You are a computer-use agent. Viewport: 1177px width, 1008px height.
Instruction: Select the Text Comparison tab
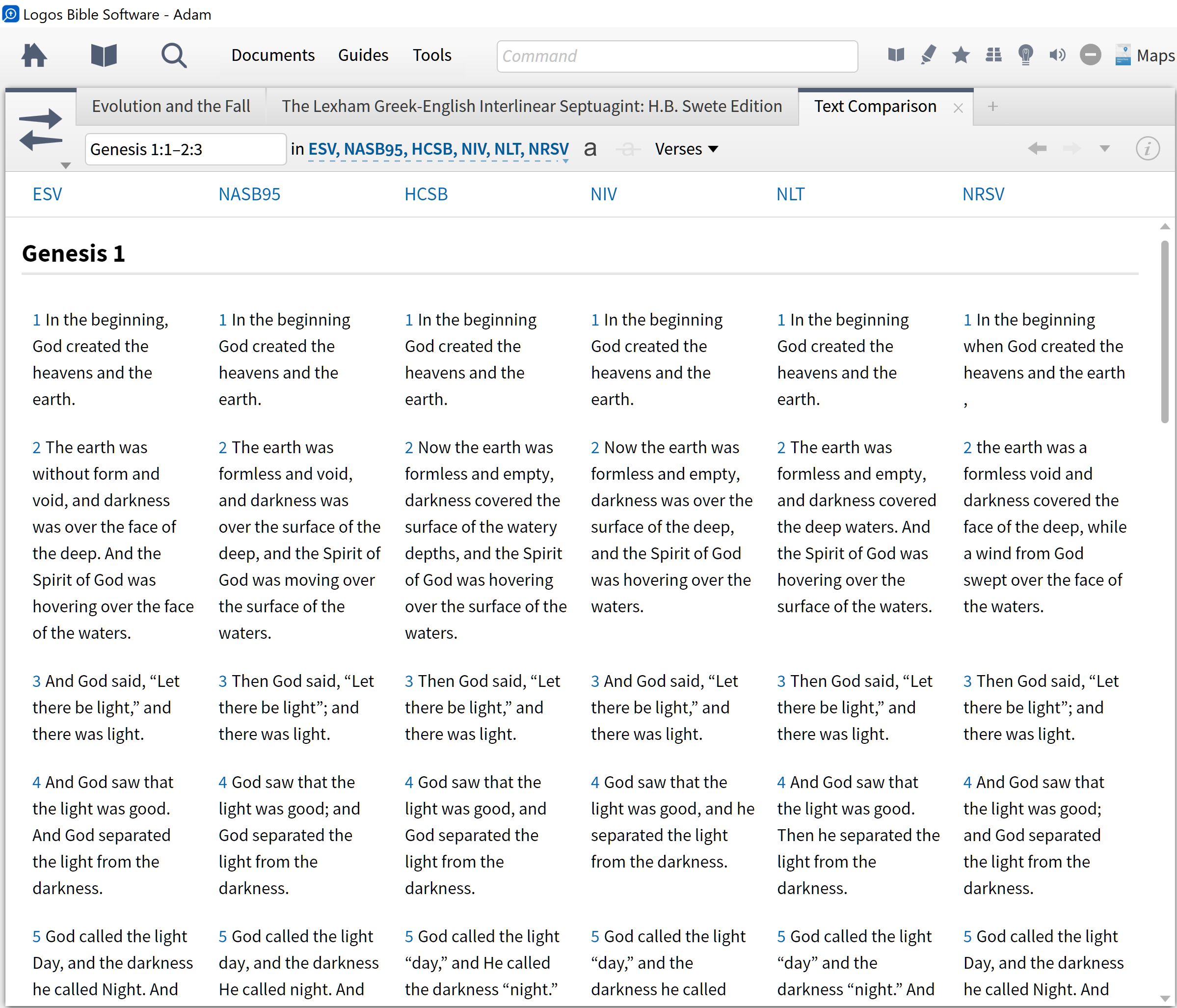[x=875, y=106]
